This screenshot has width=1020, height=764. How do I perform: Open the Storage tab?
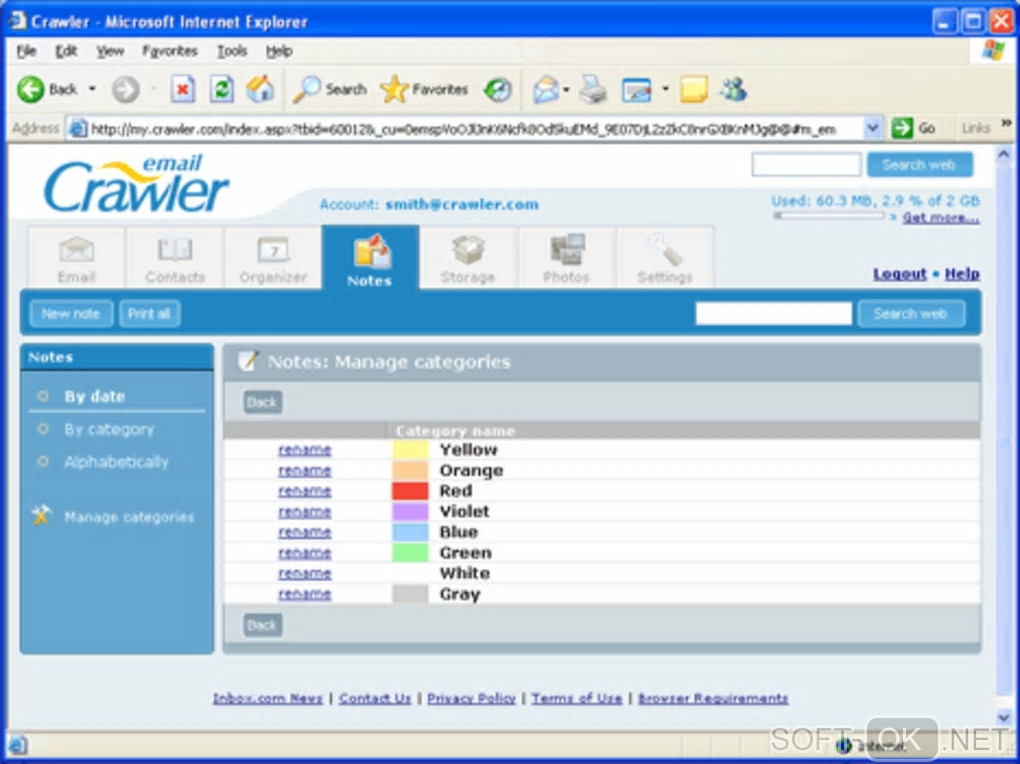coord(468,258)
